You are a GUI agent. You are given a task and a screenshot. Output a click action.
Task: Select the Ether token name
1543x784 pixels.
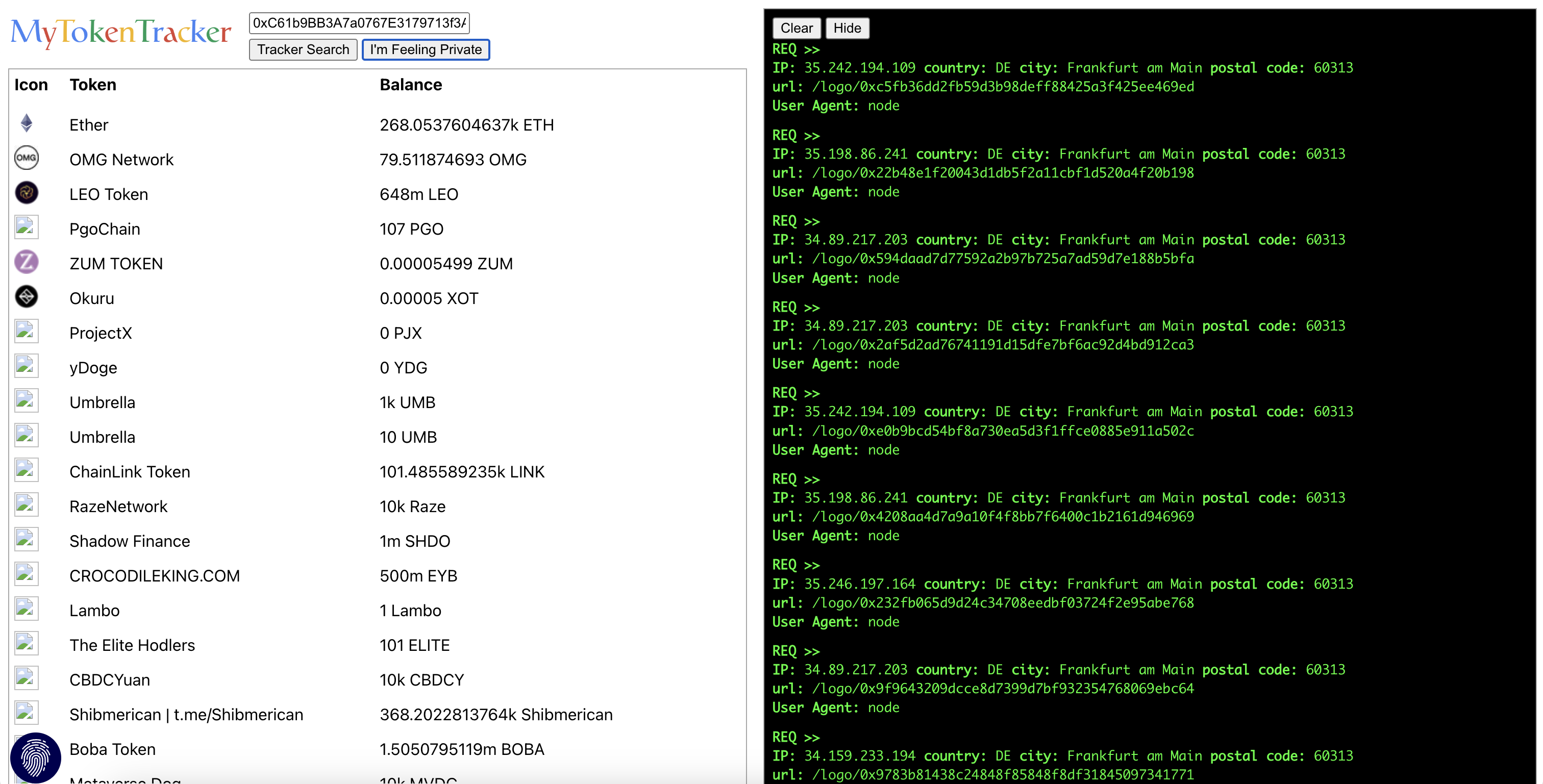point(89,125)
